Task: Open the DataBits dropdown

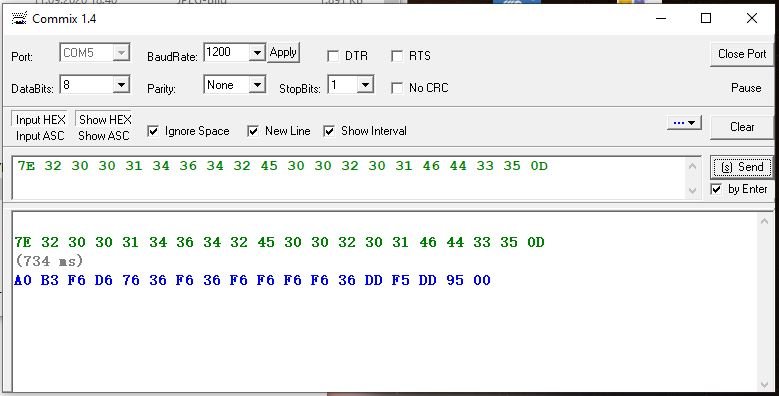Action: [121, 85]
